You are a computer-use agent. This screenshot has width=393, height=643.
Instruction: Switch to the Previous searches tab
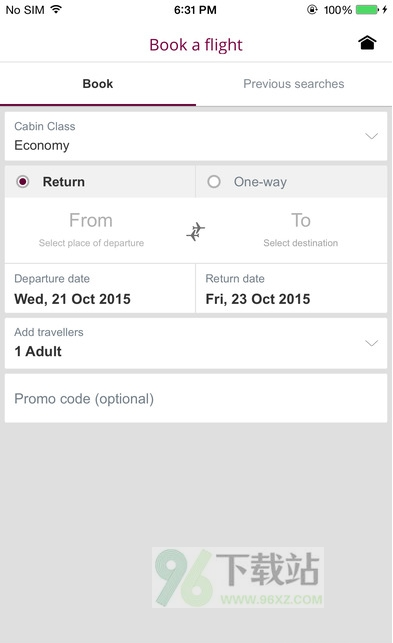tap(294, 84)
